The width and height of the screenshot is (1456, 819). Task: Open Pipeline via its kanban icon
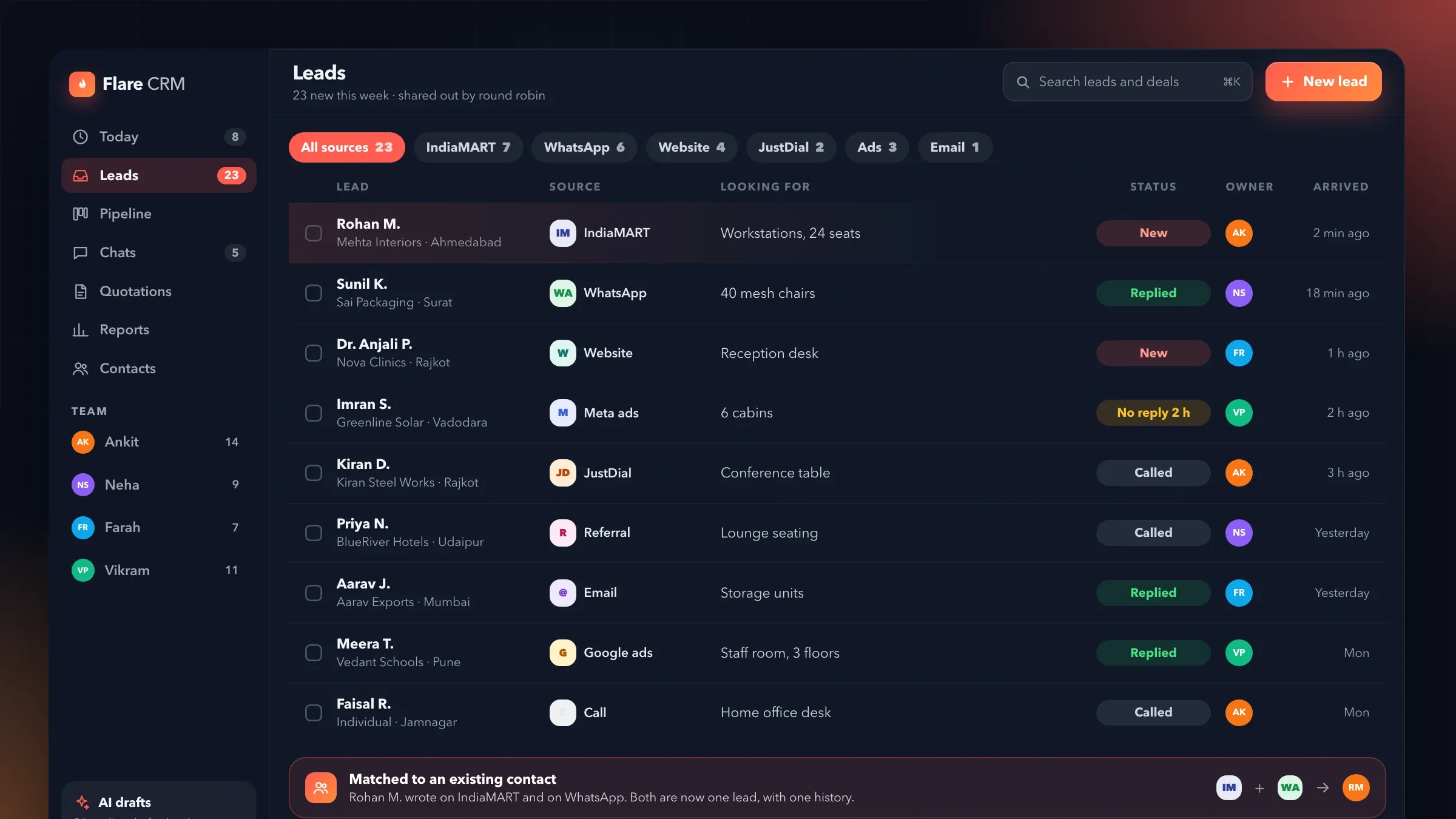coord(80,214)
